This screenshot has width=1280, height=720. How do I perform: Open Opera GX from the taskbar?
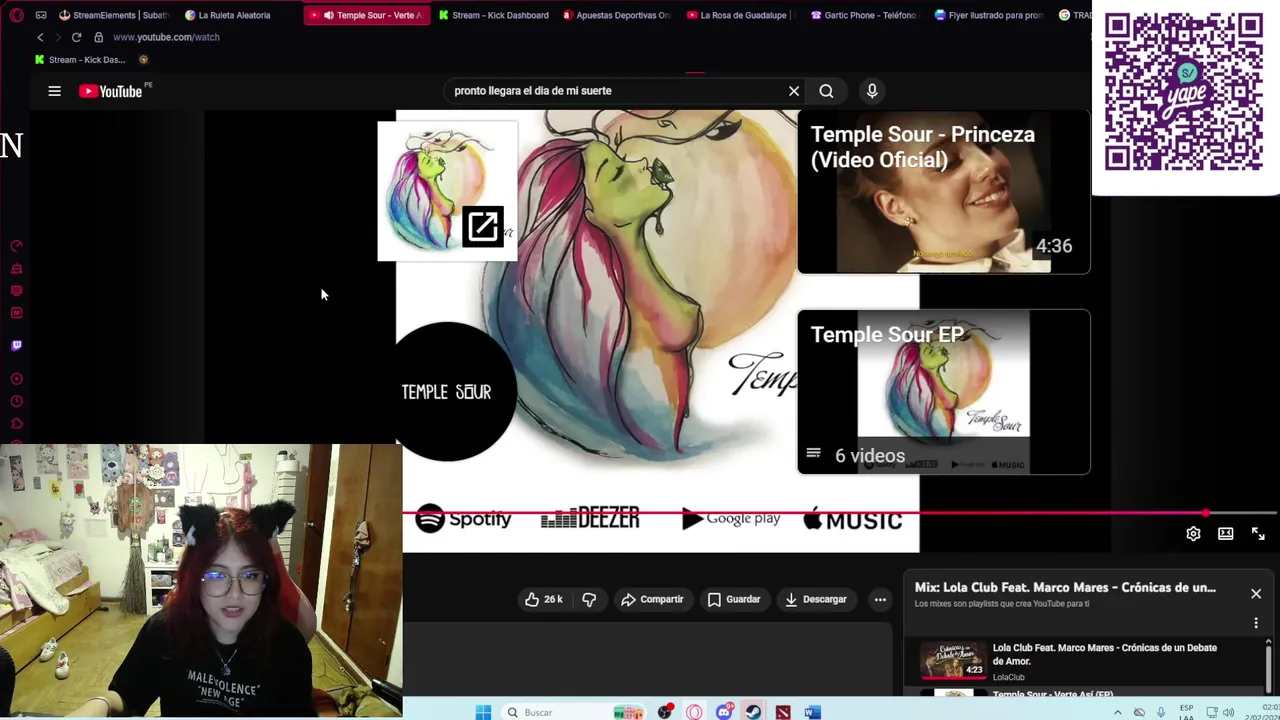click(694, 712)
